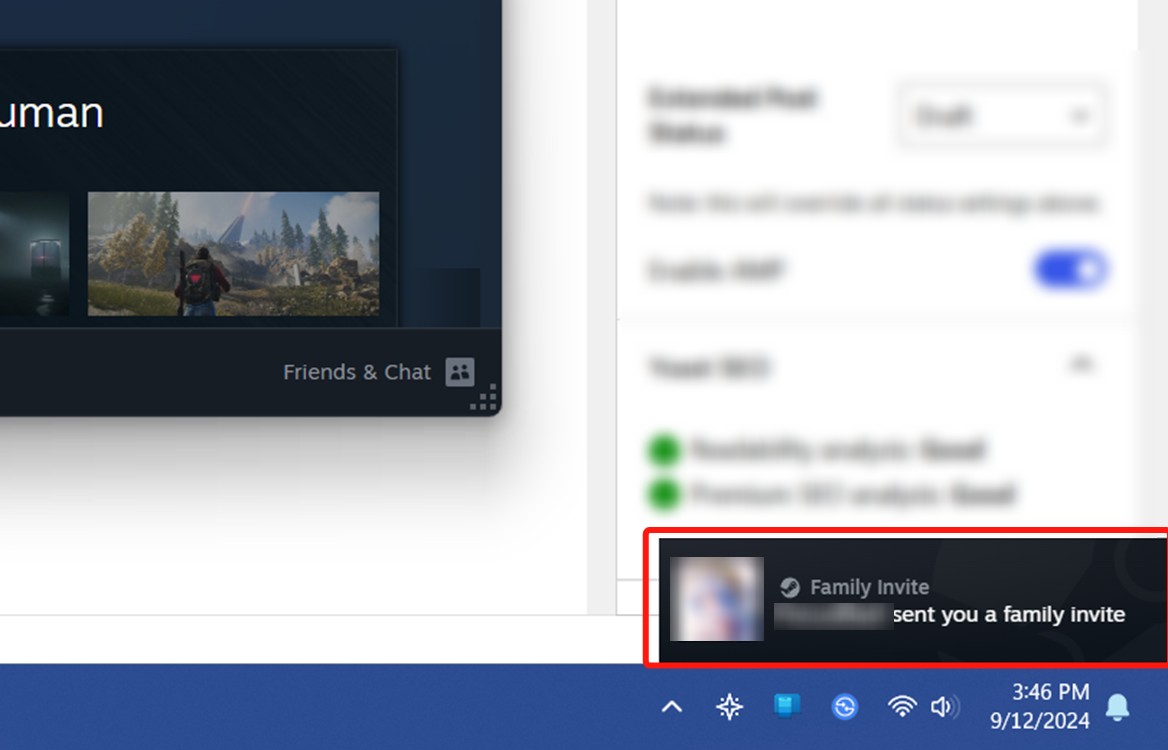Screen dimensions: 1168x750
Task: Click the sender's avatar in the invite notification
Action: pyautogui.click(x=717, y=599)
